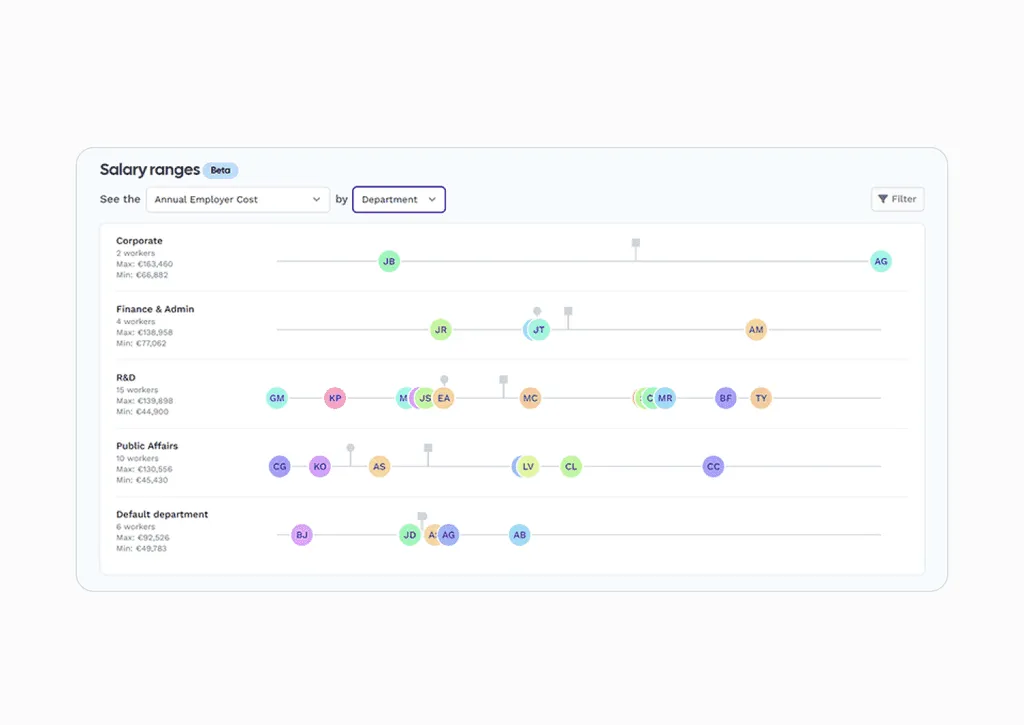This screenshot has height=725, width=1024.
Task: Click the Filter button
Action: tap(897, 199)
